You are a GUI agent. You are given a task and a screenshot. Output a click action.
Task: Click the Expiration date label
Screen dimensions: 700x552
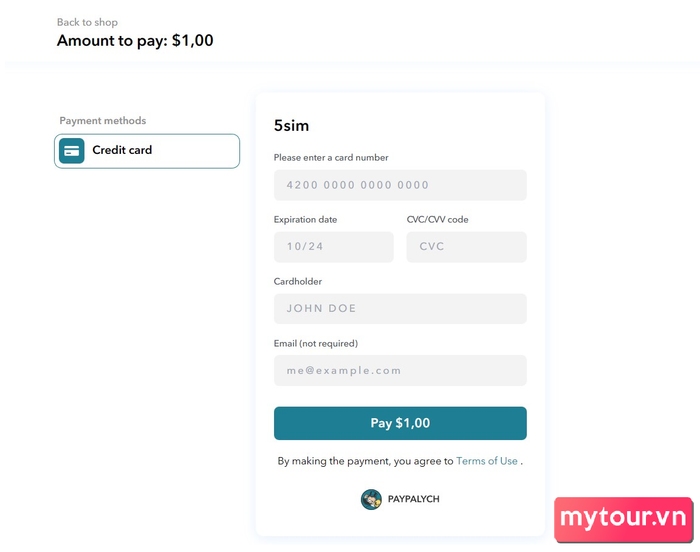(x=305, y=219)
